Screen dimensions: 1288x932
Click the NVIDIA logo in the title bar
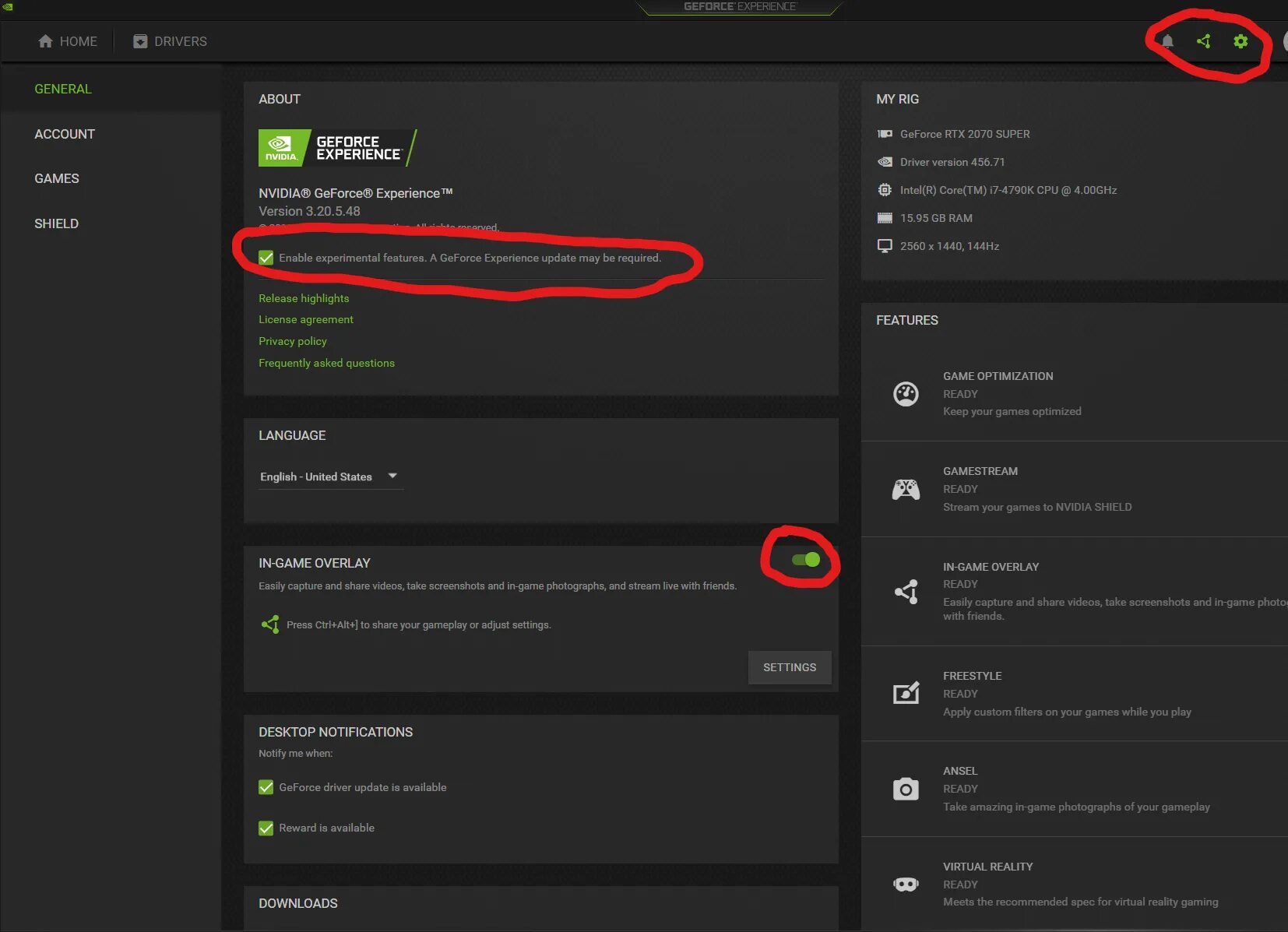8,7
